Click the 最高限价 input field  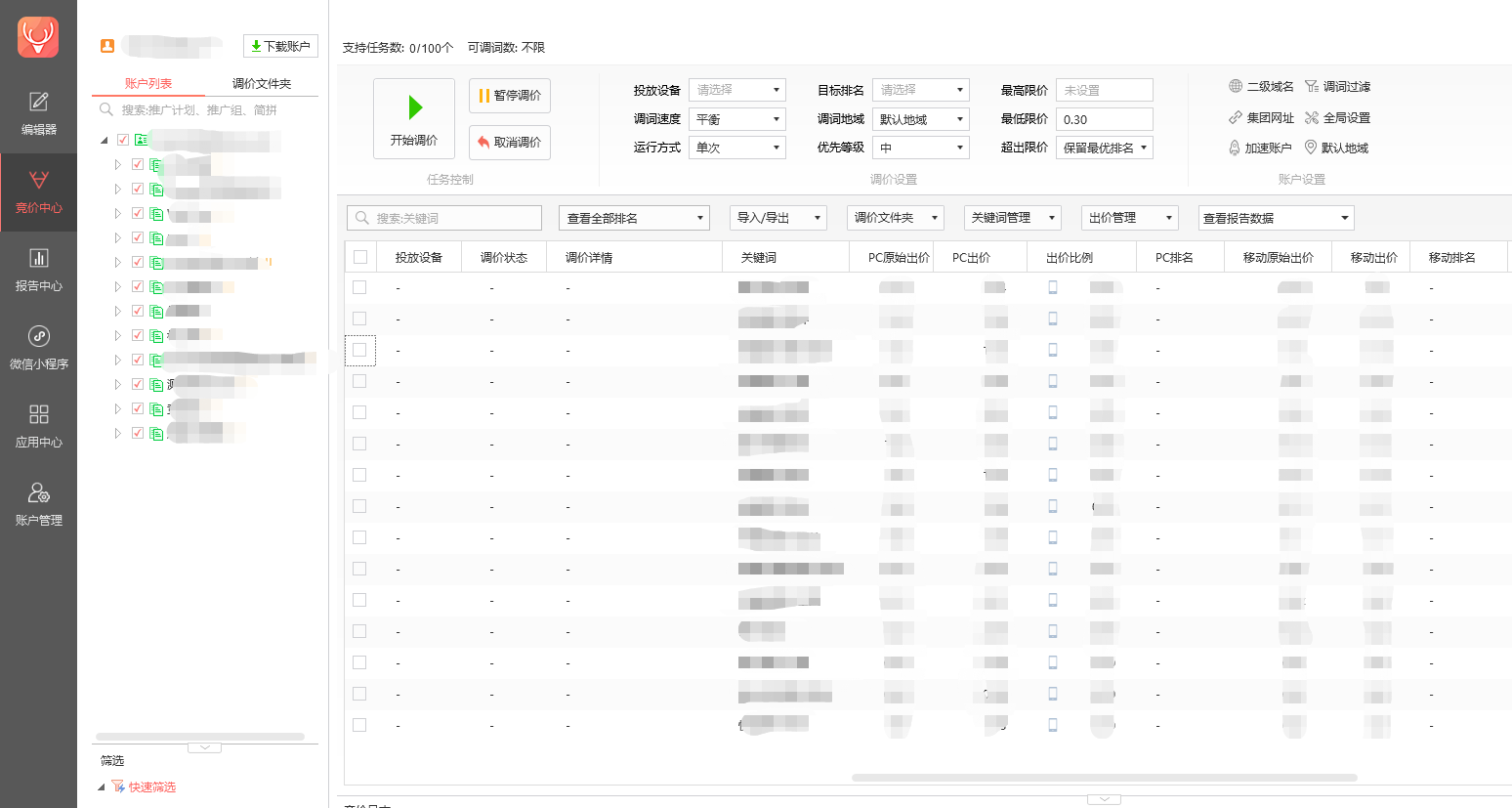pyautogui.click(x=1105, y=90)
